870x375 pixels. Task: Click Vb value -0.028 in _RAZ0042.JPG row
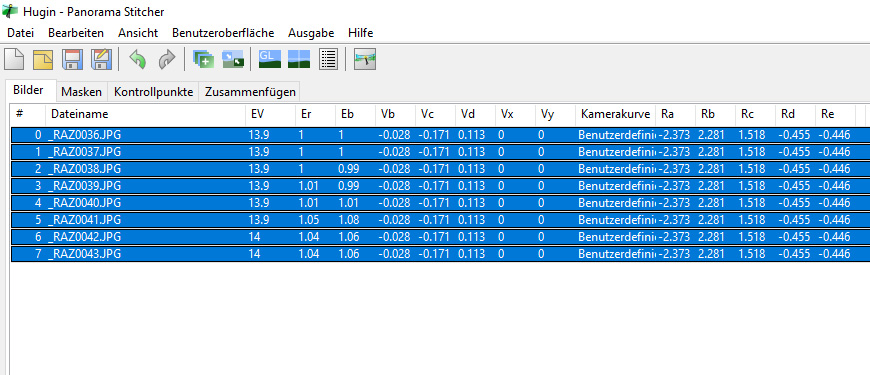[394, 237]
